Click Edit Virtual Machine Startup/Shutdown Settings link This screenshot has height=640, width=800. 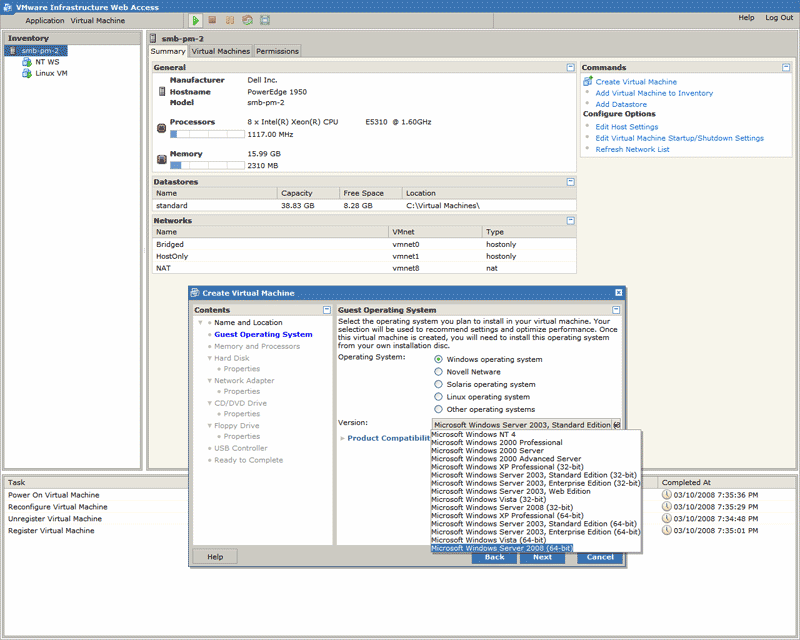(680, 138)
